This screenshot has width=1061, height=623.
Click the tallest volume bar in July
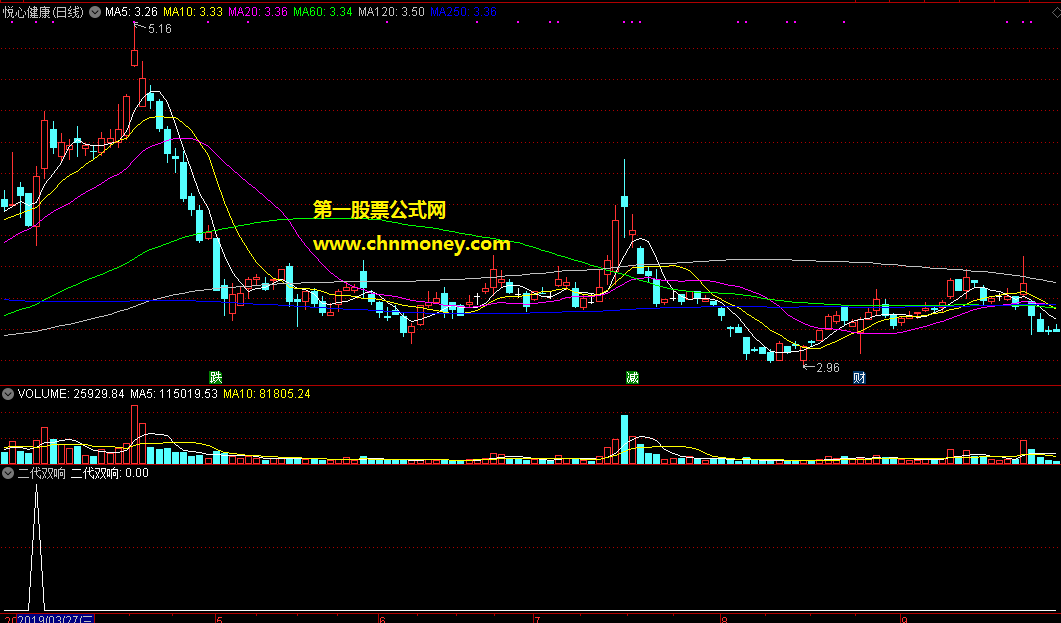[x=625, y=440]
